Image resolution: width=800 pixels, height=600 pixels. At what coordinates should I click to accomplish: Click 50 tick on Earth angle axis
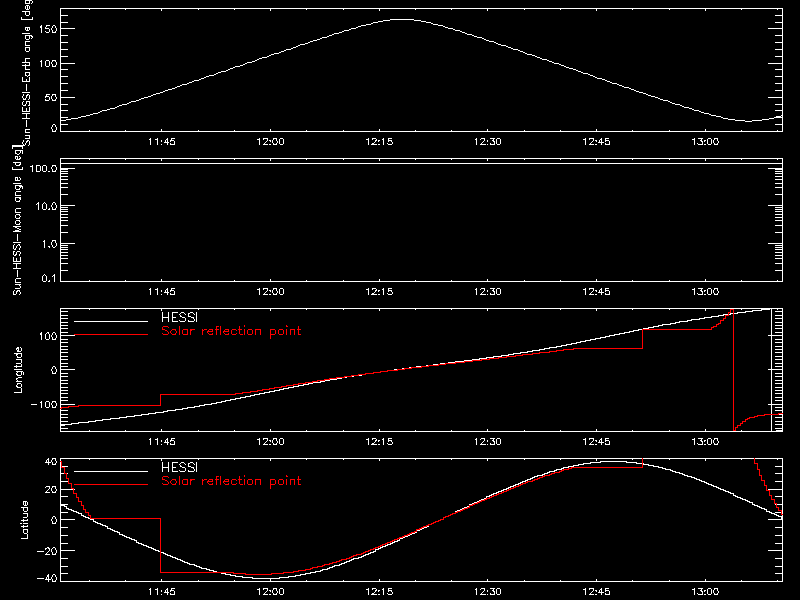point(51,97)
